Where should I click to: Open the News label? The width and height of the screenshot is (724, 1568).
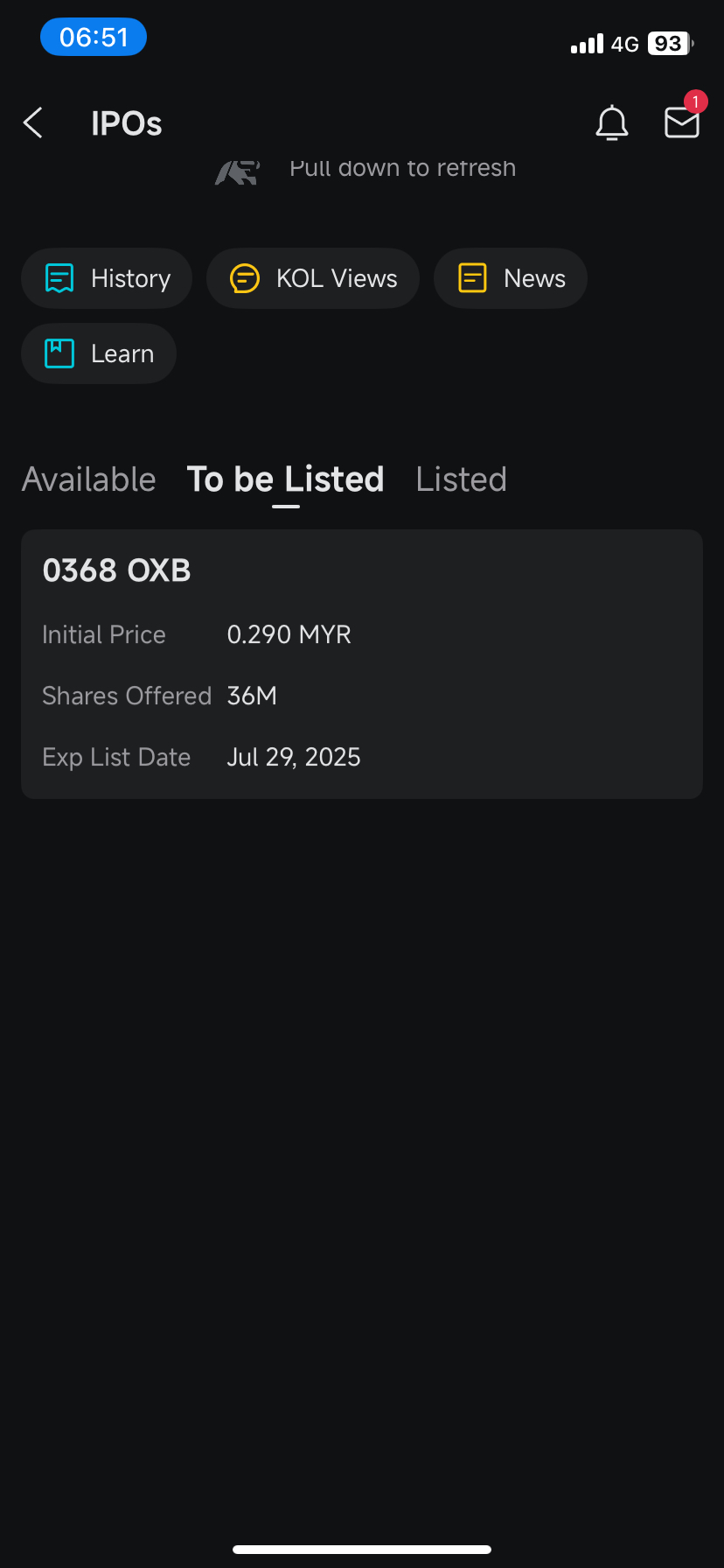[535, 278]
